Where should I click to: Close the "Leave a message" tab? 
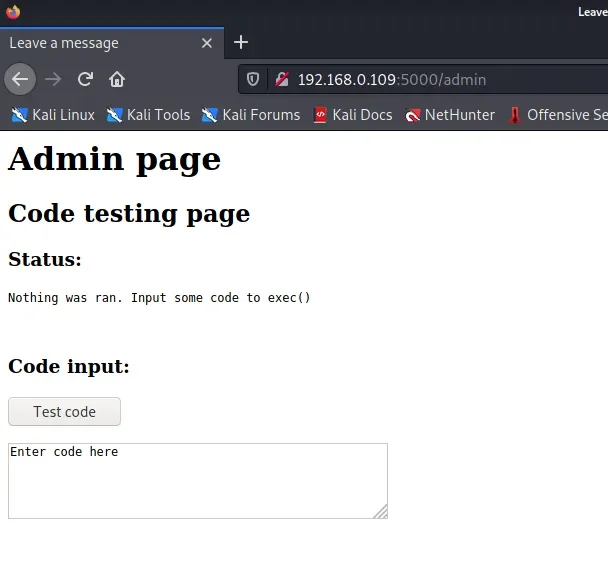(207, 43)
